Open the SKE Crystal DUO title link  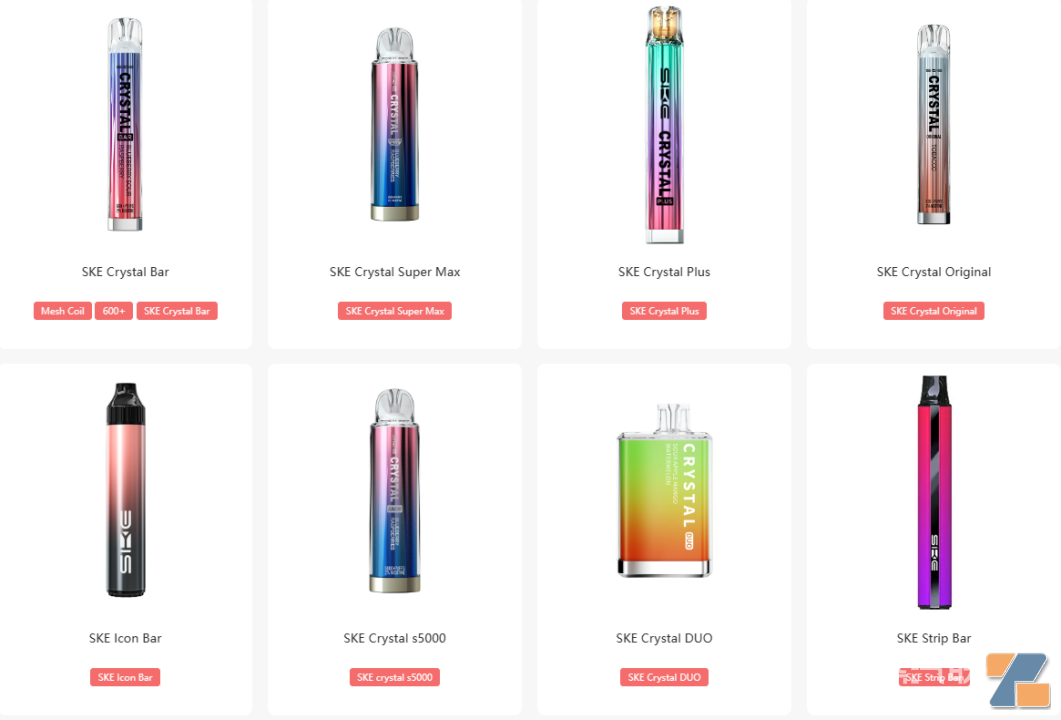click(664, 637)
